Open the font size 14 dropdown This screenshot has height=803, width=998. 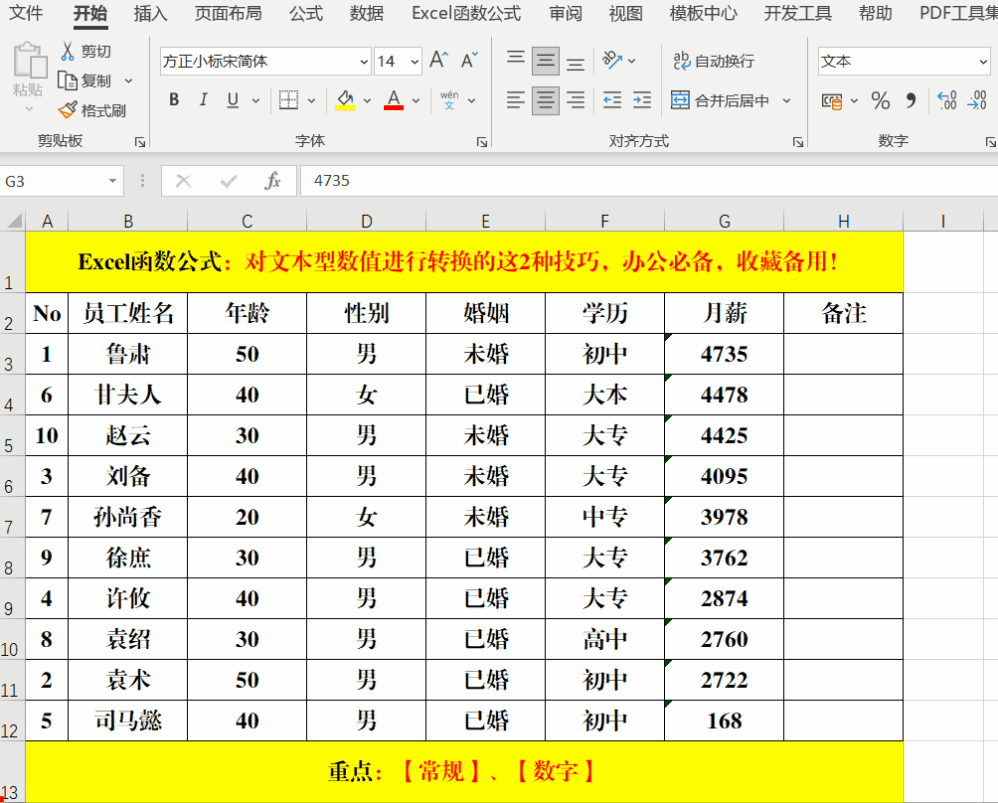coord(415,62)
